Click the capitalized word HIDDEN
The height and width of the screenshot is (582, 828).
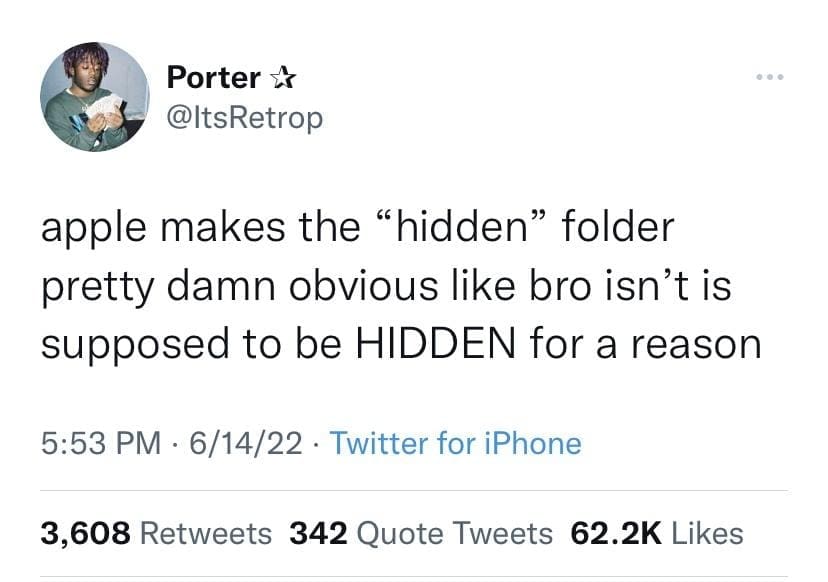[435, 344]
